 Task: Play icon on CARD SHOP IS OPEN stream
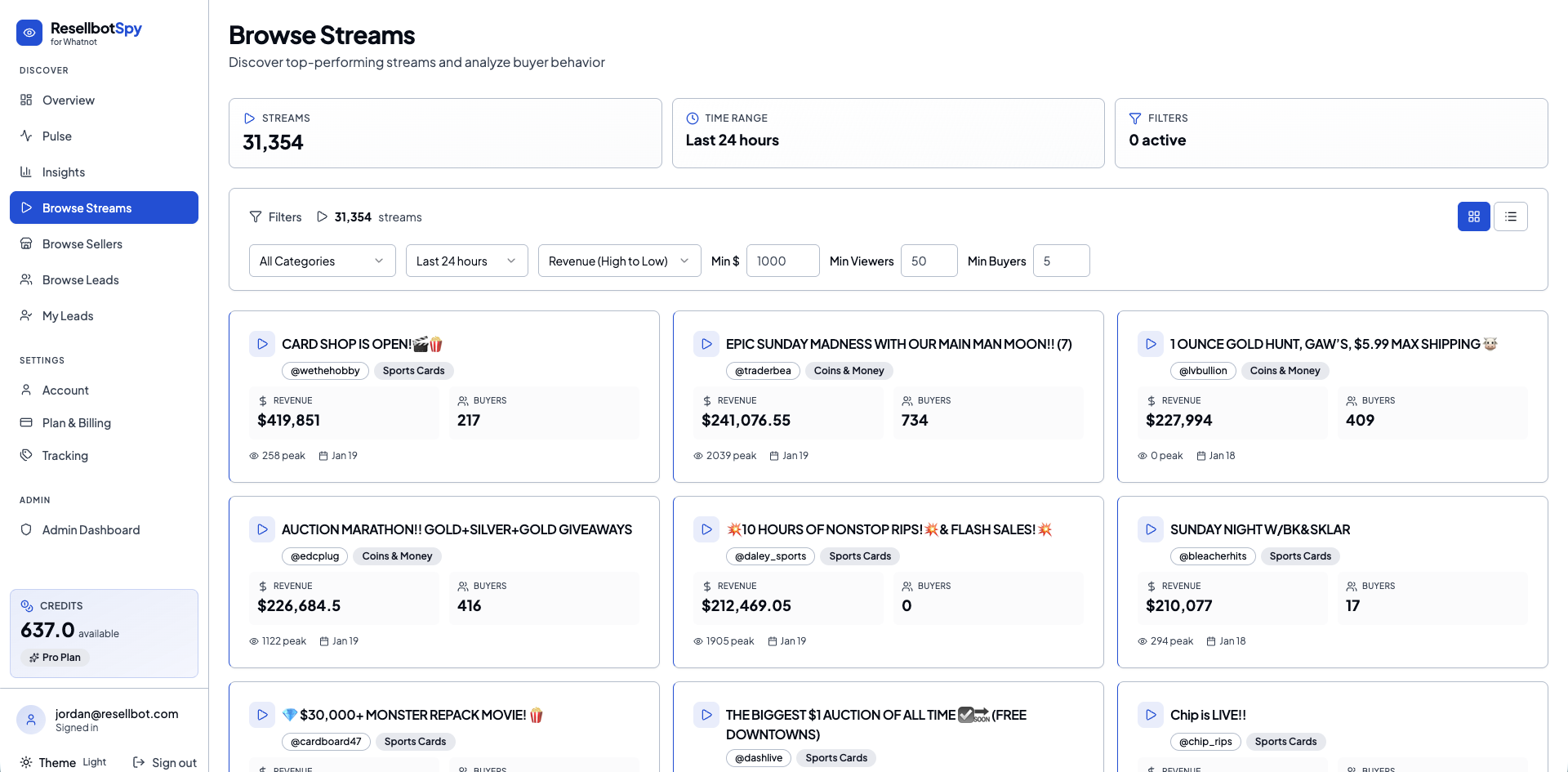(262, 344)
